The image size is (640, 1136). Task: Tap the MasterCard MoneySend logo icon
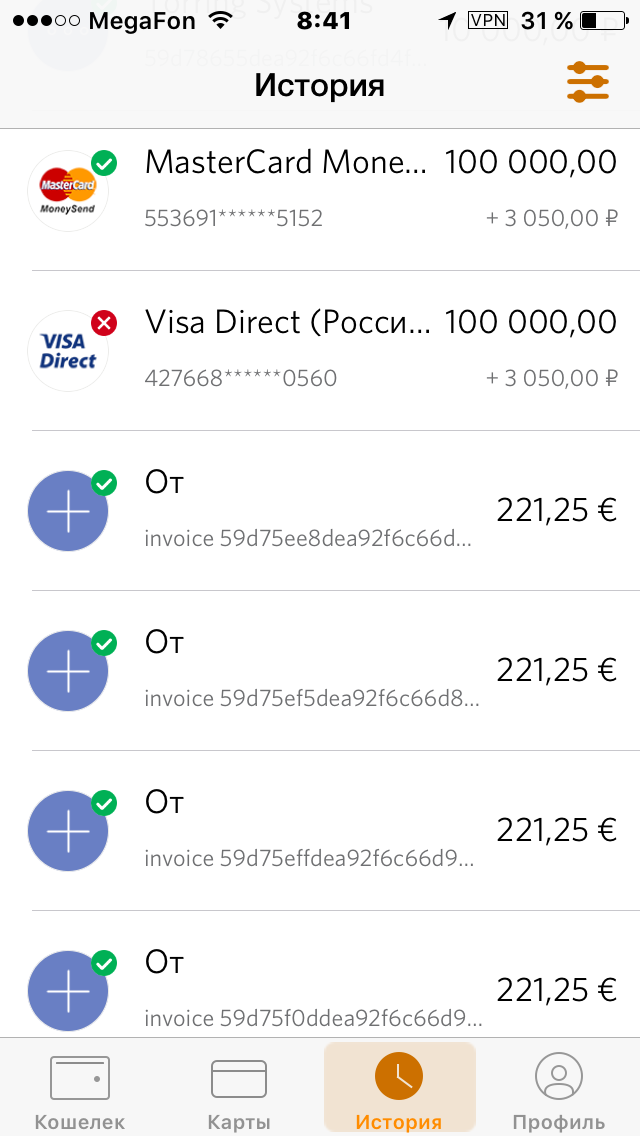coord(67,190)
